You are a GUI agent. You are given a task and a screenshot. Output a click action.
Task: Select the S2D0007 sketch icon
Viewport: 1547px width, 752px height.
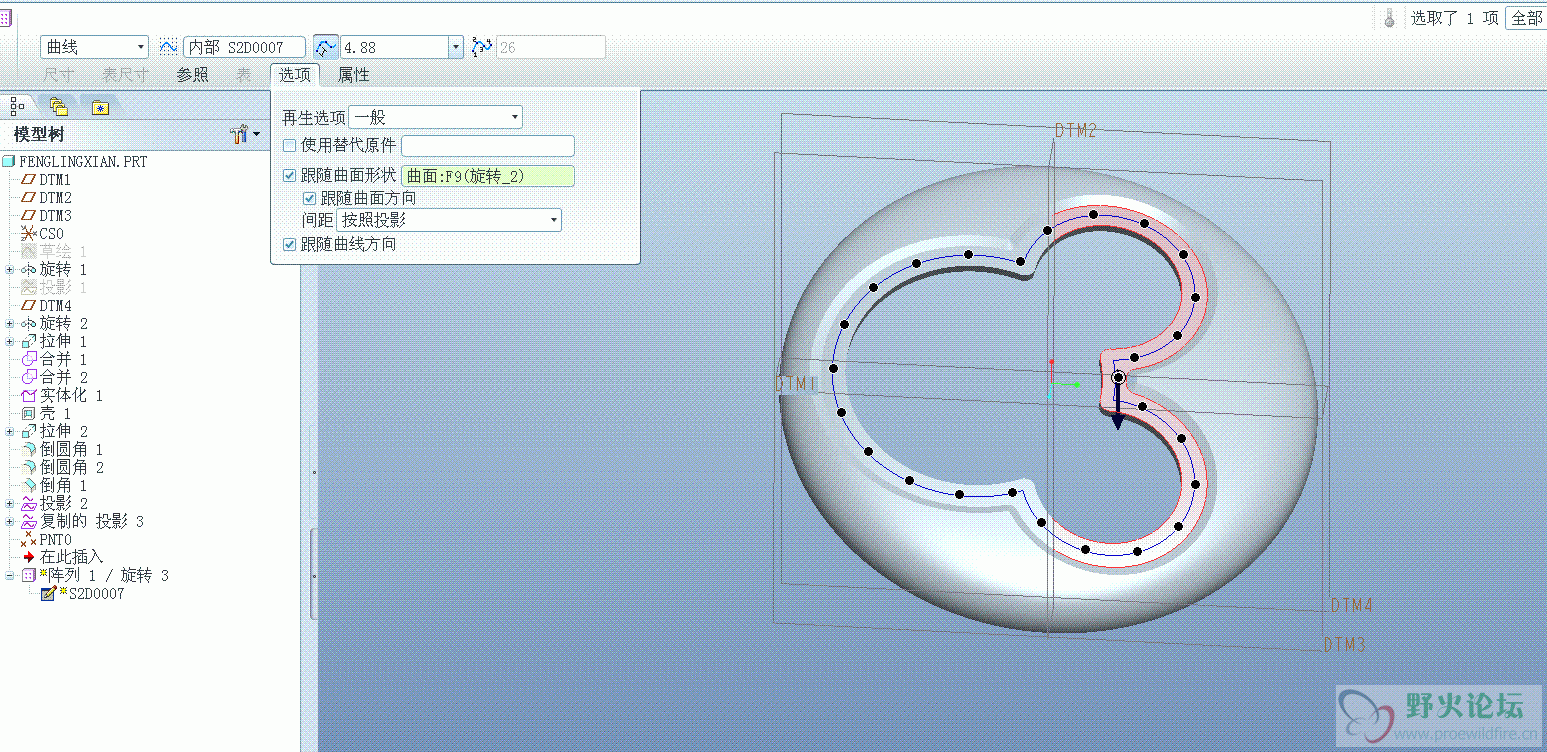click(48, 594)
